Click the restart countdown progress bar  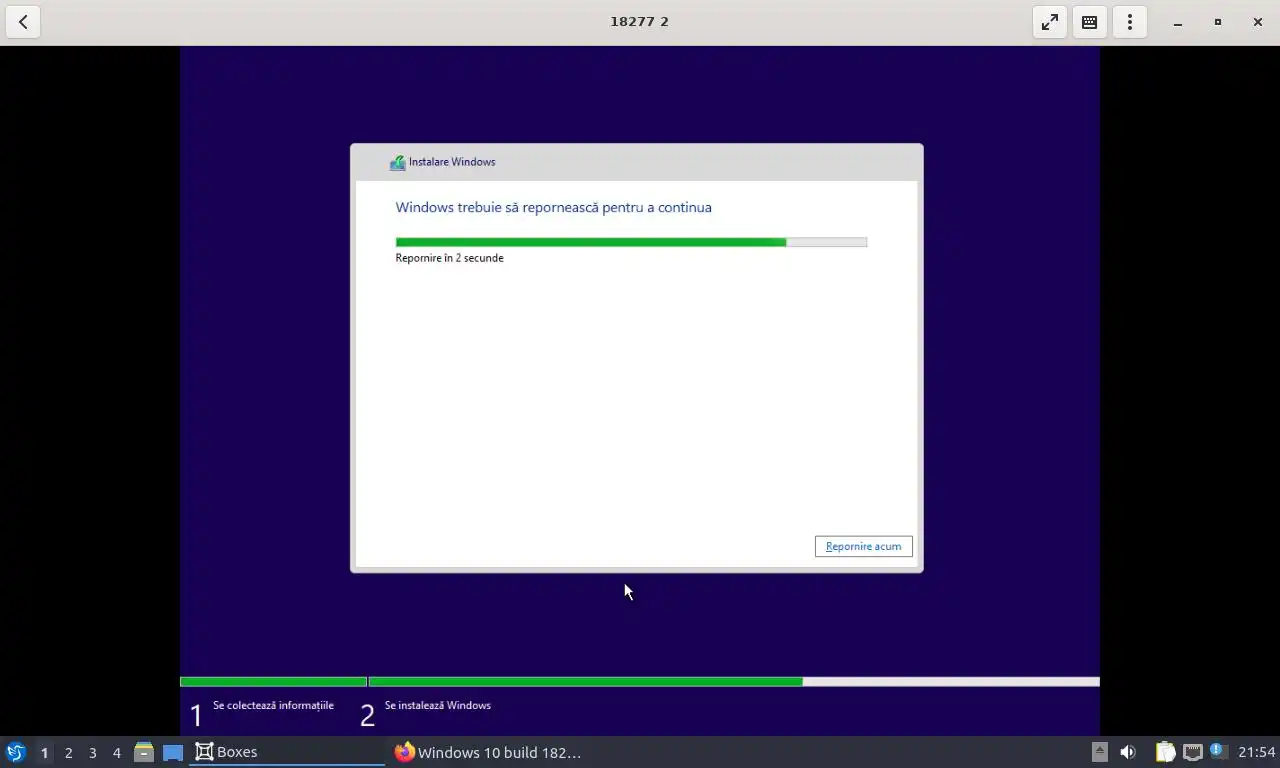tap(631, 242)
